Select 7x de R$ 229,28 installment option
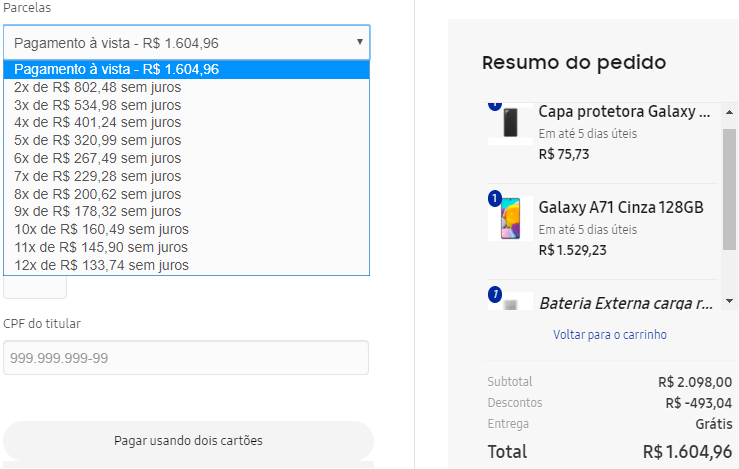This screenshot has height=469, width=739. 97,176
